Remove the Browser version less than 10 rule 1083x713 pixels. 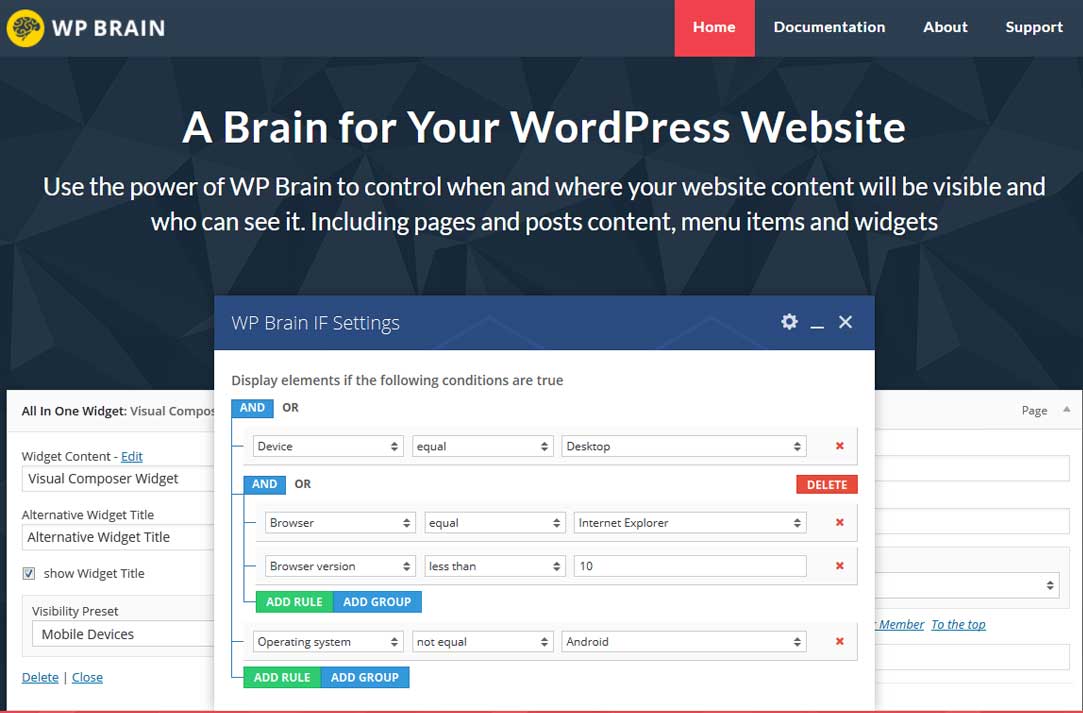(839, 565)
